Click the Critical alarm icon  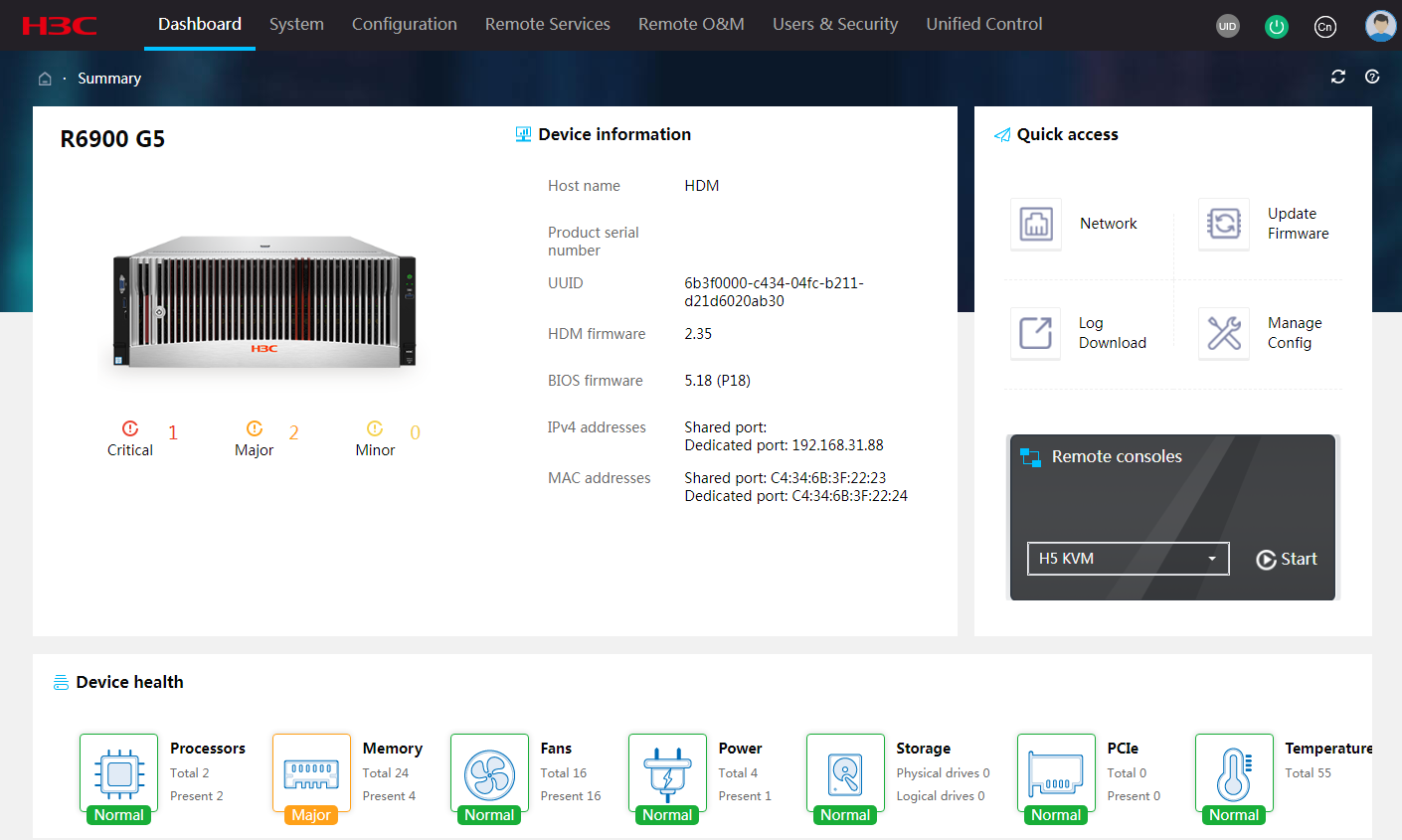tap(130, 428)
